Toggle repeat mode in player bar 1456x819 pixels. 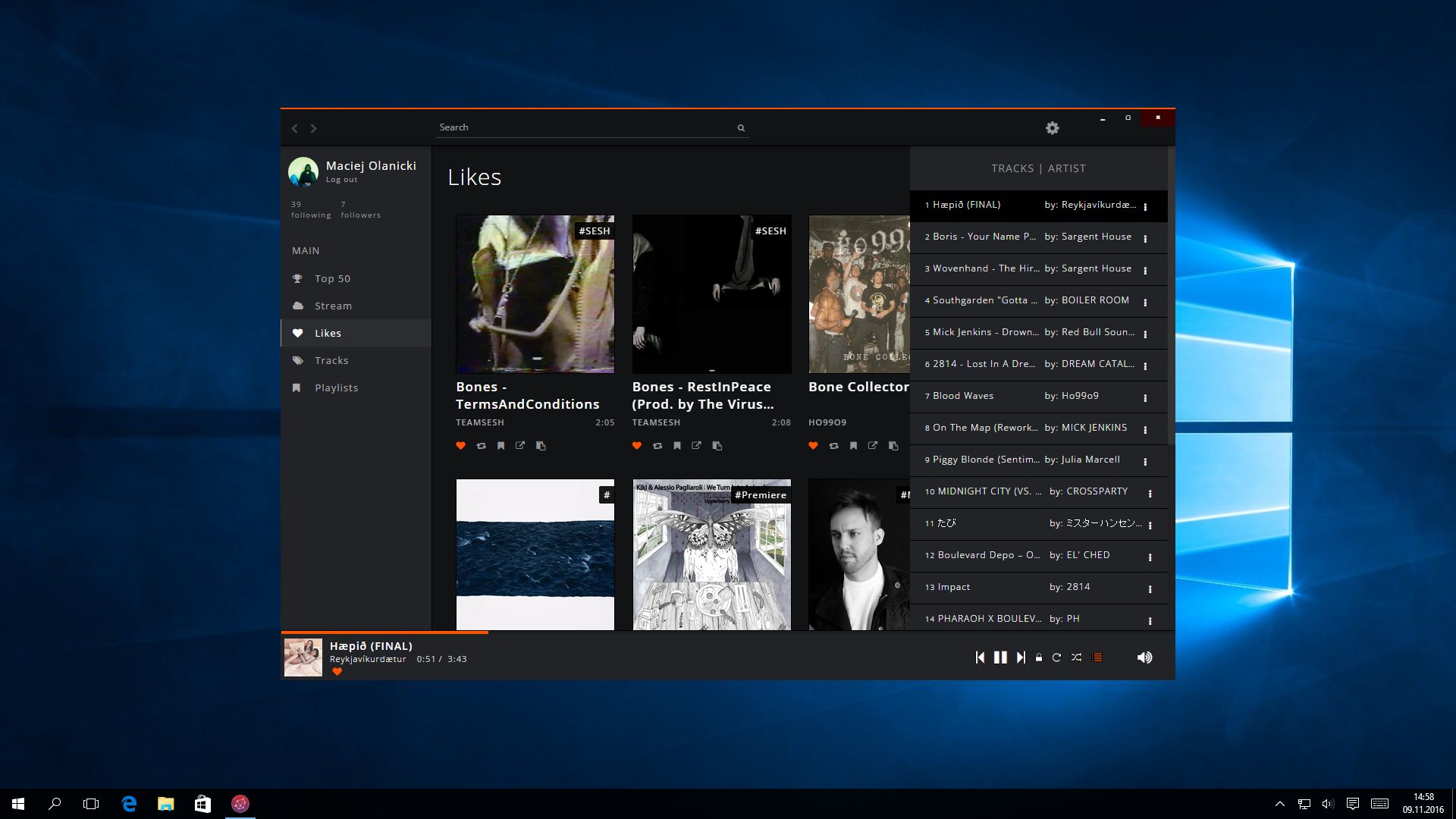pos(1056,657)
